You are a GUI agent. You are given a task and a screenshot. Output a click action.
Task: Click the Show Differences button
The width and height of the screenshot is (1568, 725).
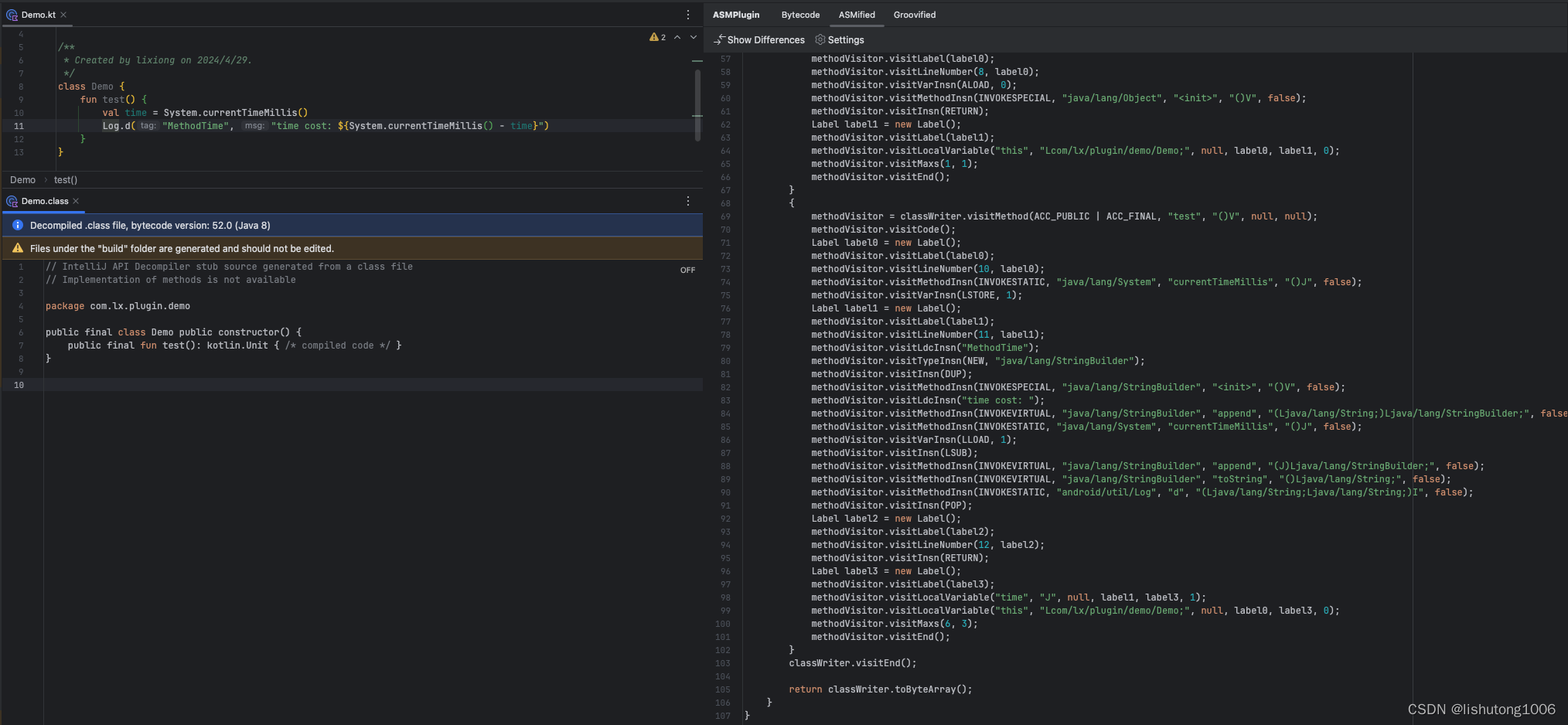759,39
